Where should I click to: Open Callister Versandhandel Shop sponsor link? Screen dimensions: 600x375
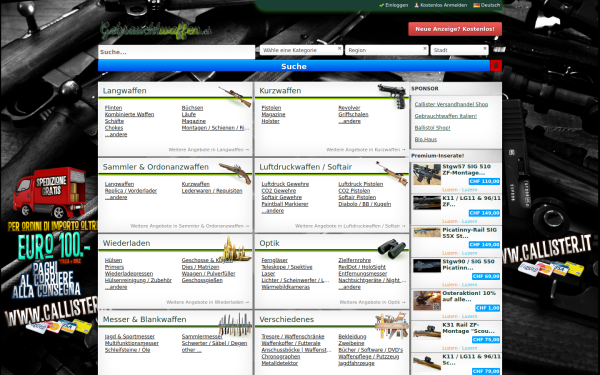pos(451,104)
